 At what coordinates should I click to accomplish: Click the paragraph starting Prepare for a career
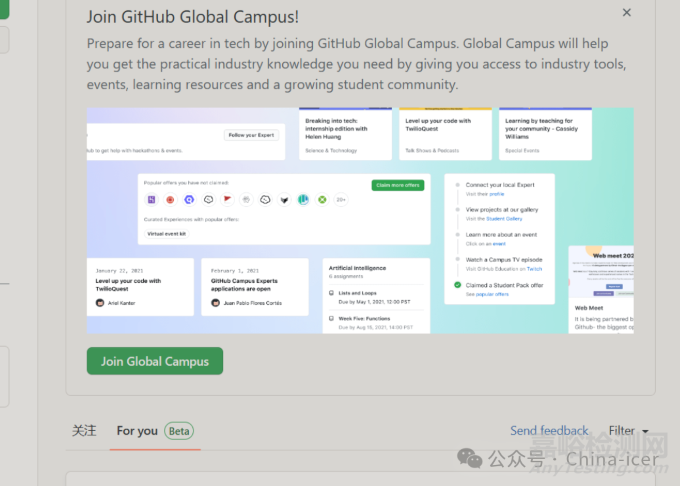tap(356, 64)
